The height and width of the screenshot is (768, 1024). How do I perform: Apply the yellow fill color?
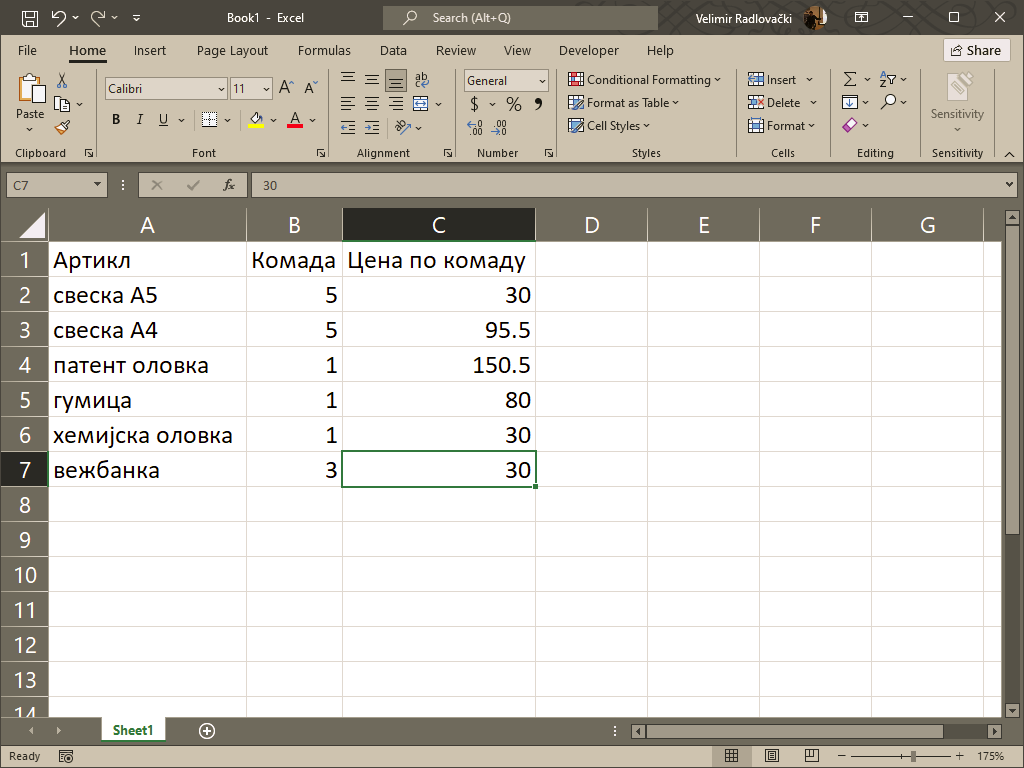point(256,120)
